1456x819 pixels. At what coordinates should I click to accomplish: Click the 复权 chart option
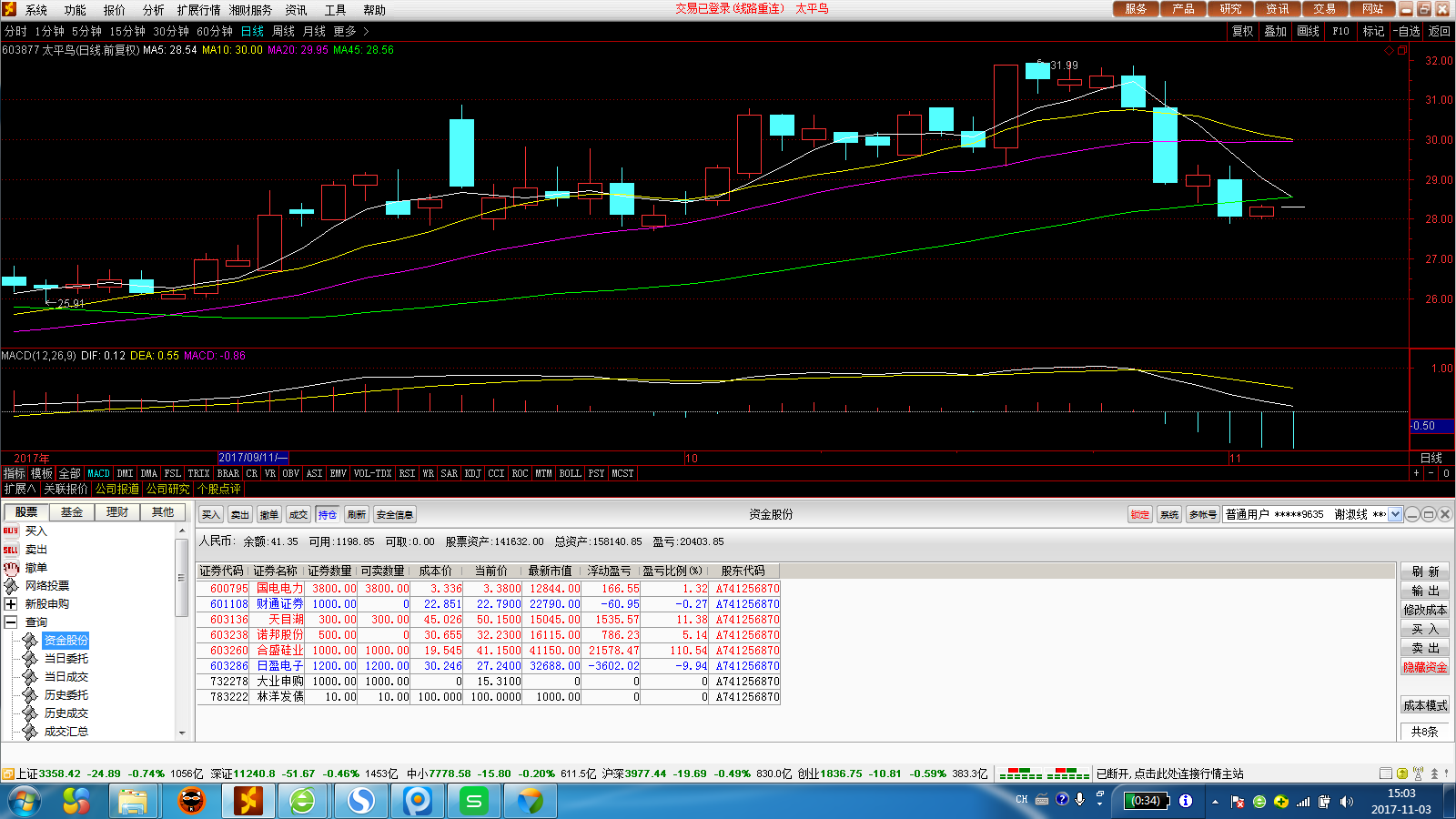point(1242,31)
